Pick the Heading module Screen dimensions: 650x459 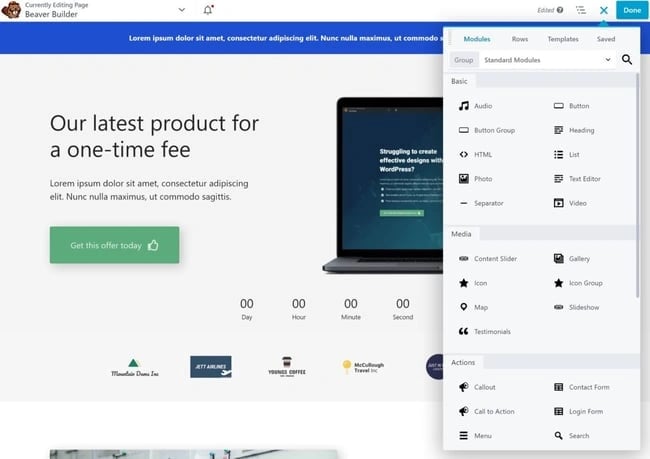click(574, 130)
